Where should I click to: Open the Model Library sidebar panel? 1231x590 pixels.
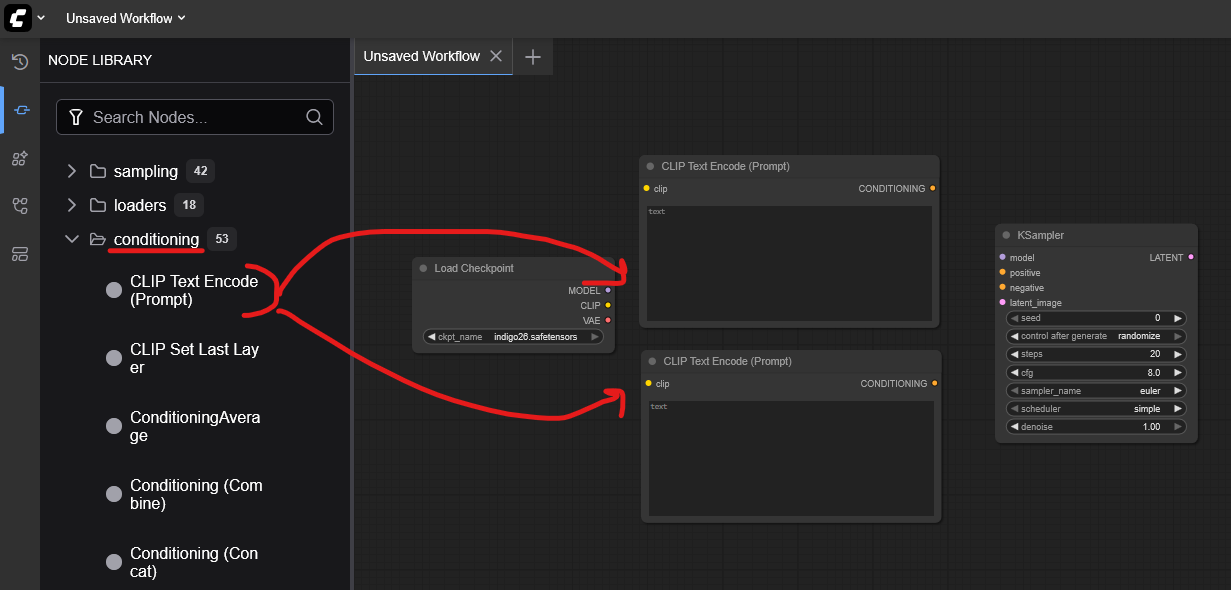point(19,158)
